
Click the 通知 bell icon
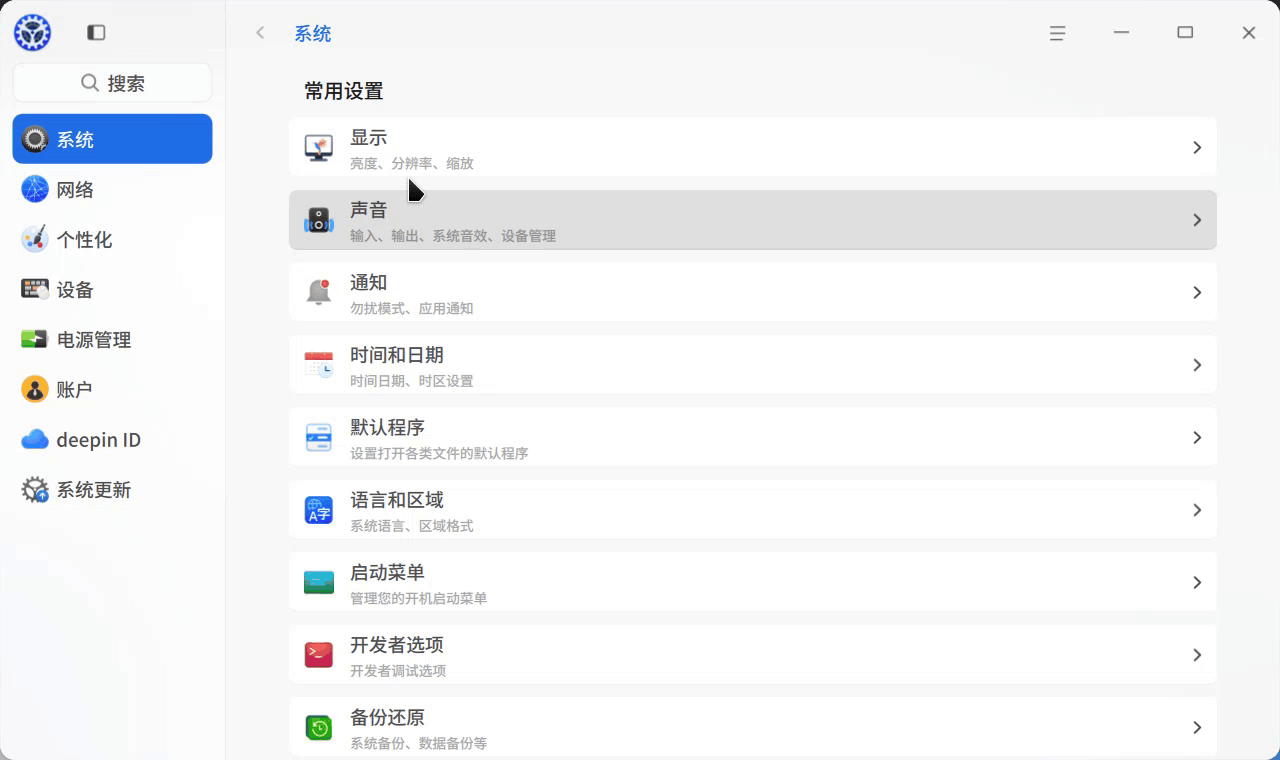coord(319,292)
